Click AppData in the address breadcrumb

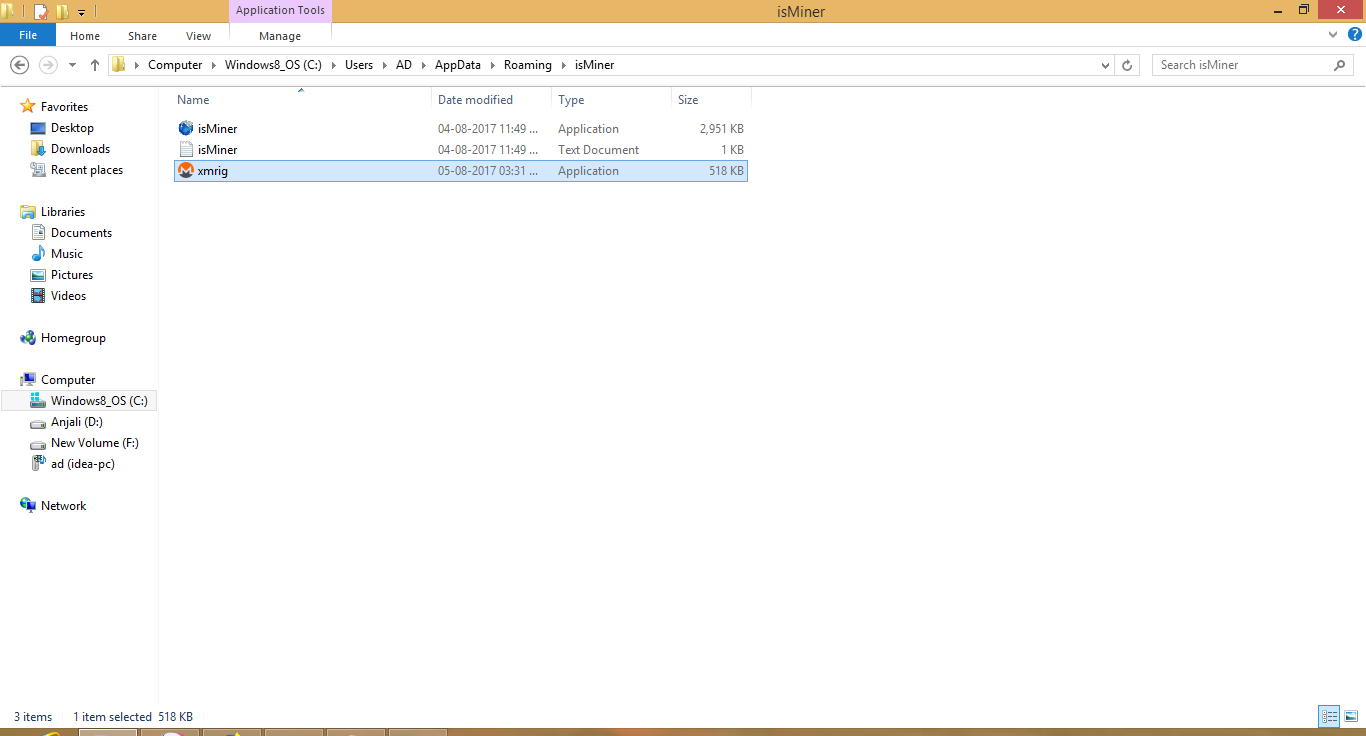click(458, 65)
